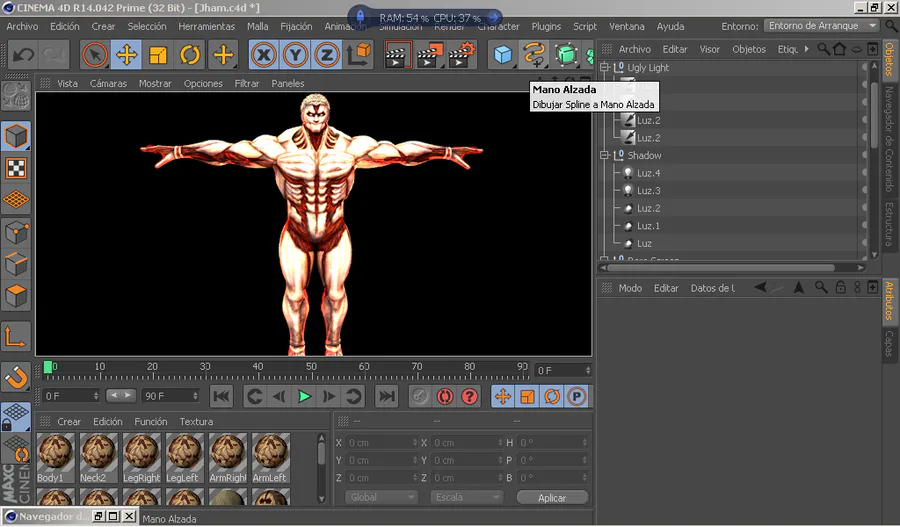
Task: Switch to Model mode cube icon
Action: point(16,137)
